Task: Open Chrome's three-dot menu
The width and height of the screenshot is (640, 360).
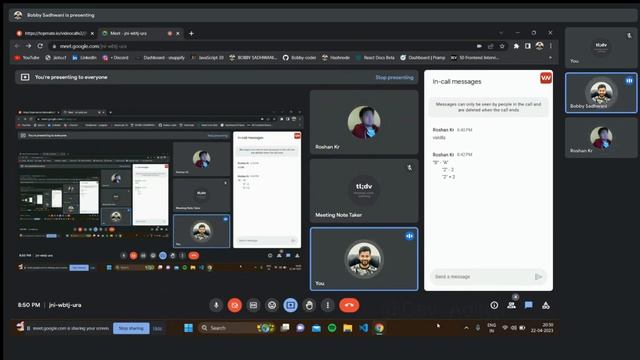Action: [x=551, y=46]
